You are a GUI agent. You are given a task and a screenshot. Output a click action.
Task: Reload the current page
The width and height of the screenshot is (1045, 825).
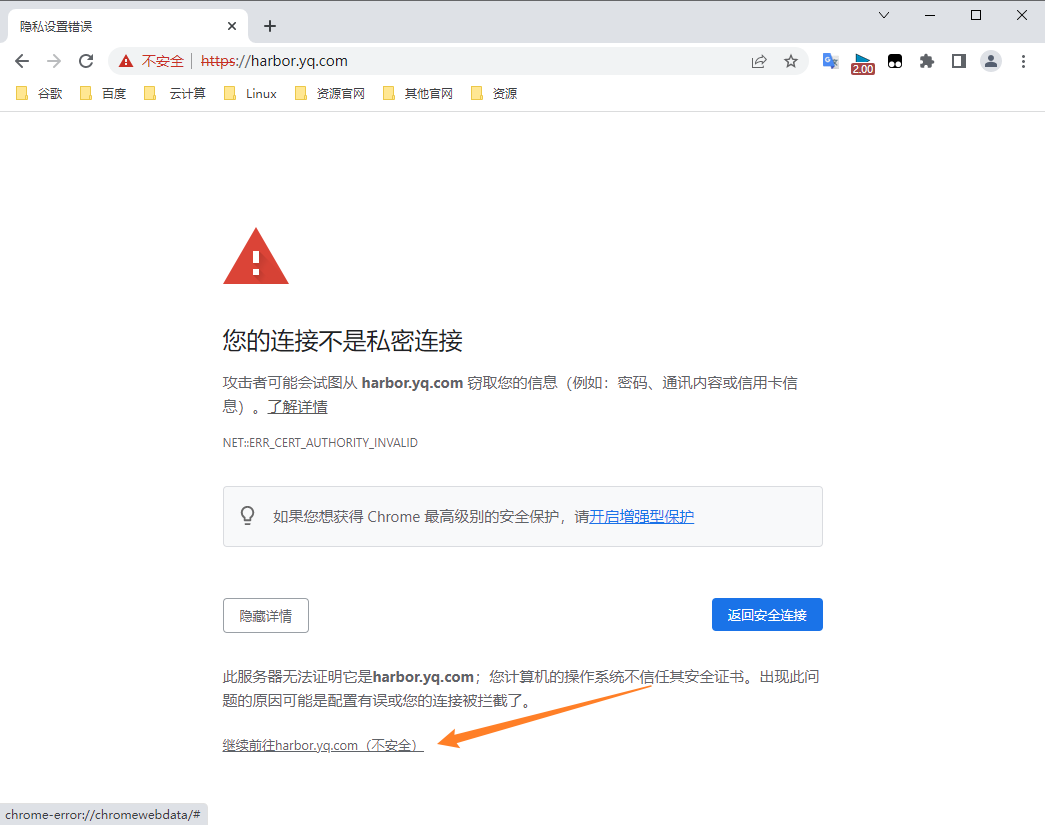[x=86, y=61]
